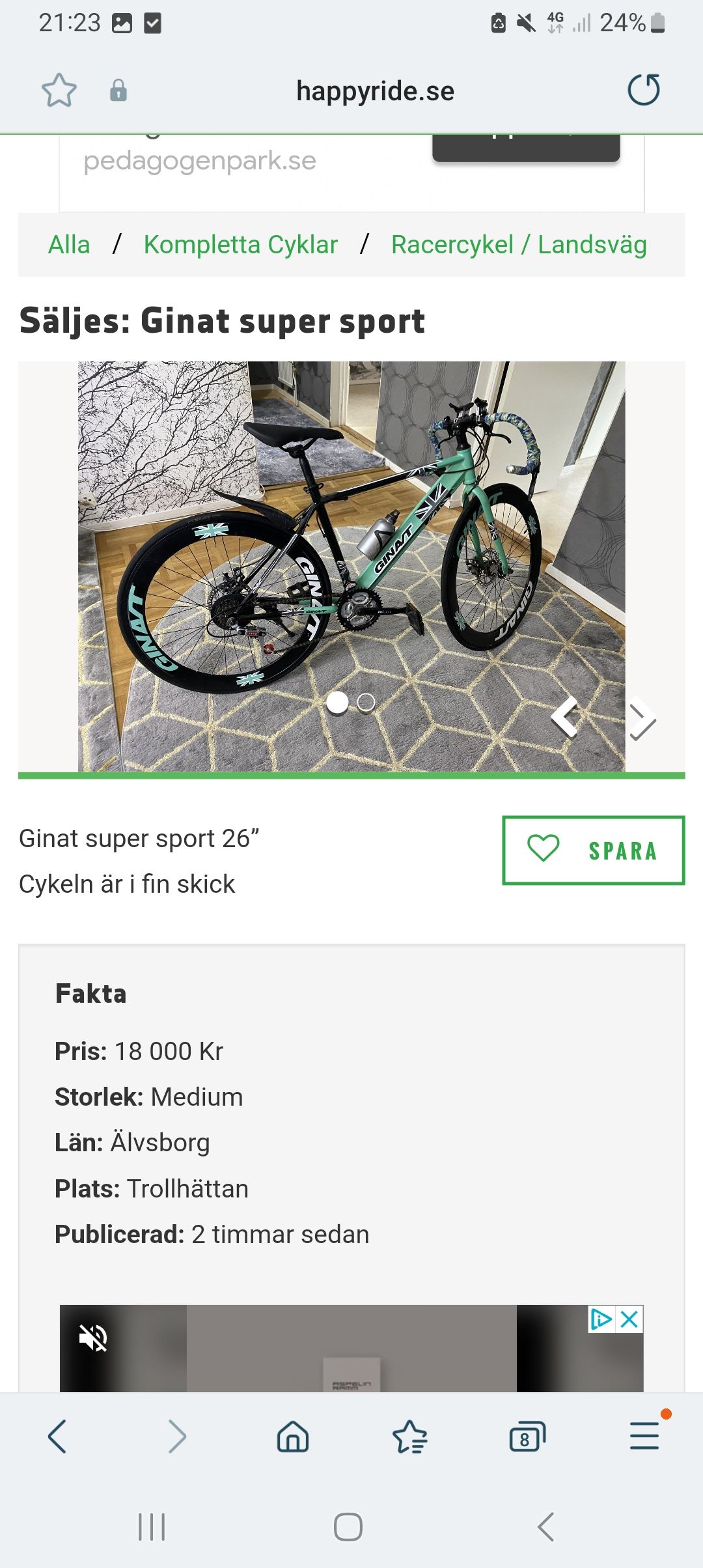This screenshot has height=1568, width=703.
Task: Open the tab switcher showing 8 tabs
Action: tap(527, 1436)
